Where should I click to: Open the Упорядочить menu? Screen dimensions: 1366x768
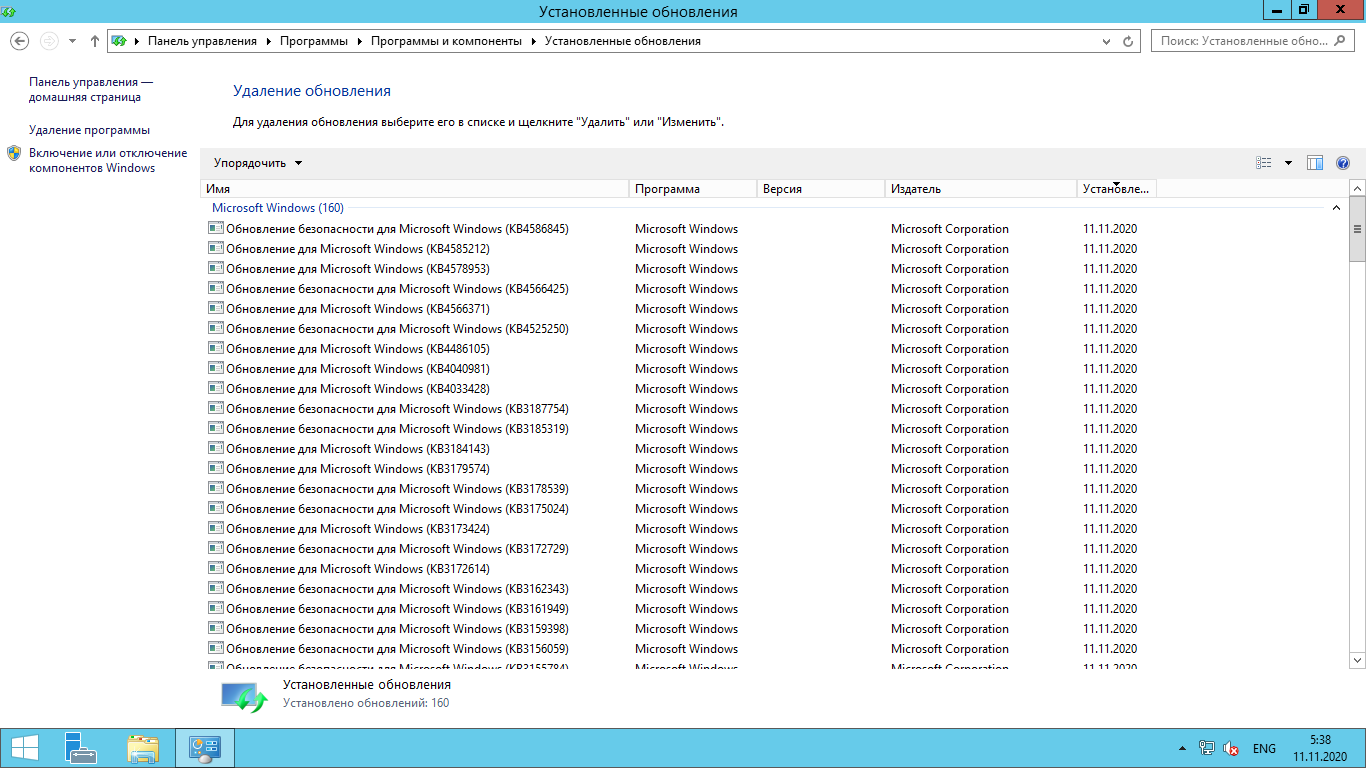coord(258,163)
